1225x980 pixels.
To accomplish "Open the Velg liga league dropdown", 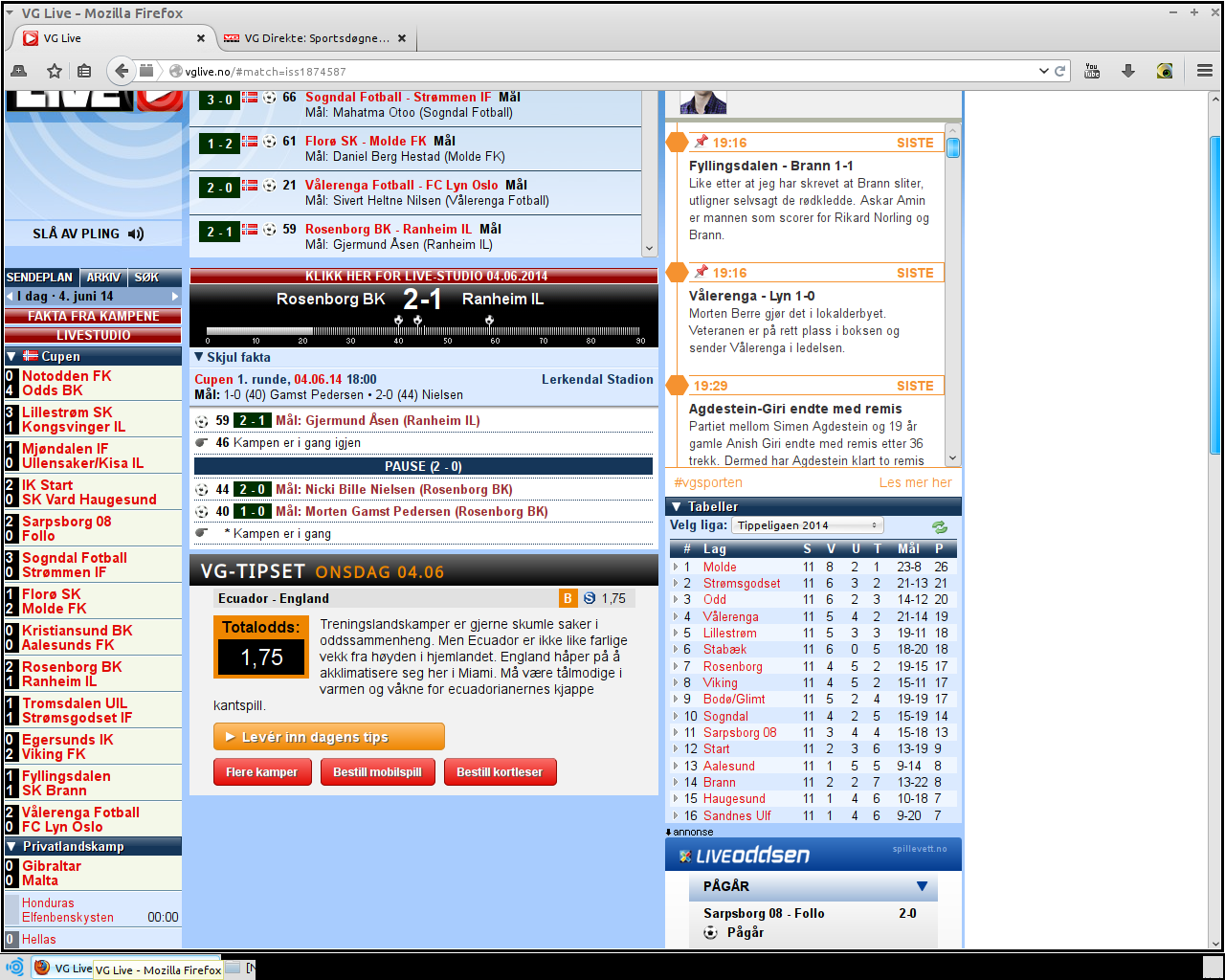I will [x=807, y=525].
